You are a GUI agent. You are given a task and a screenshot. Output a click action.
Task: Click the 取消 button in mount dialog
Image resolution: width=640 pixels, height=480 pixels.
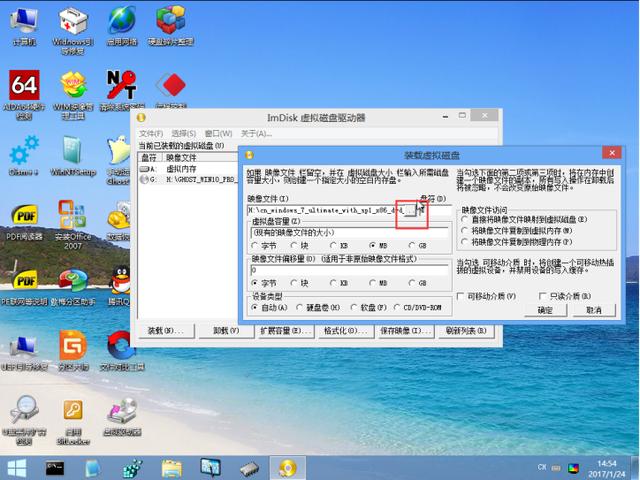[594, 310]
